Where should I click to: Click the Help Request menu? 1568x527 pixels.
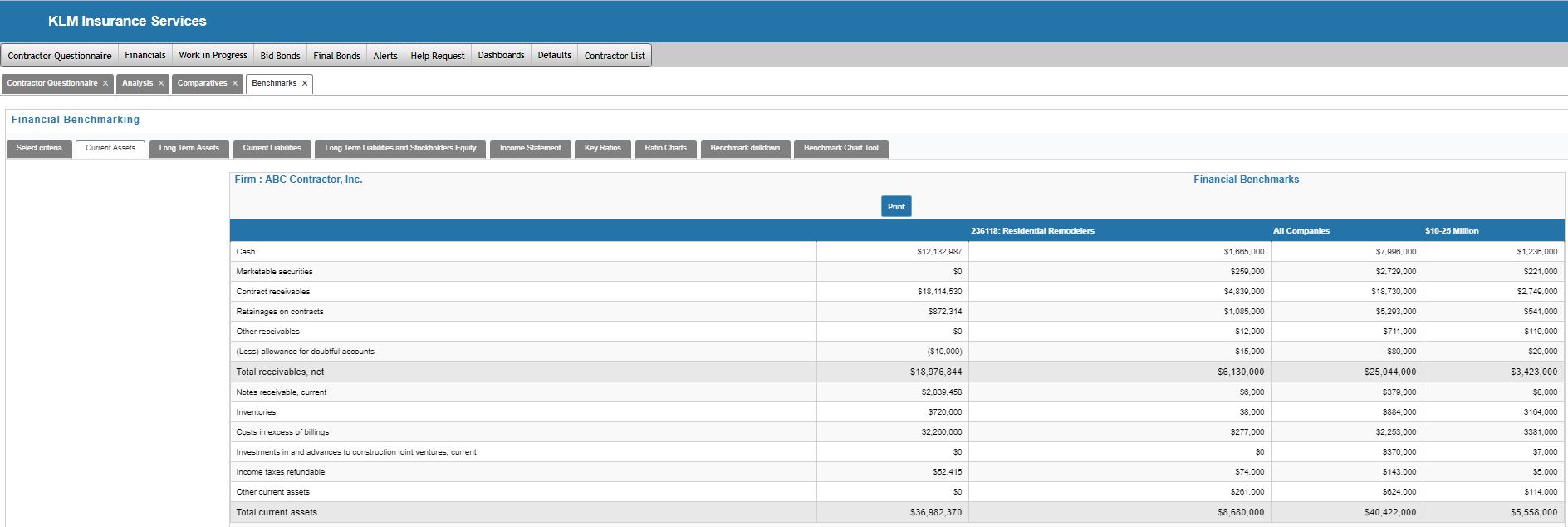(x=438, y=56)
